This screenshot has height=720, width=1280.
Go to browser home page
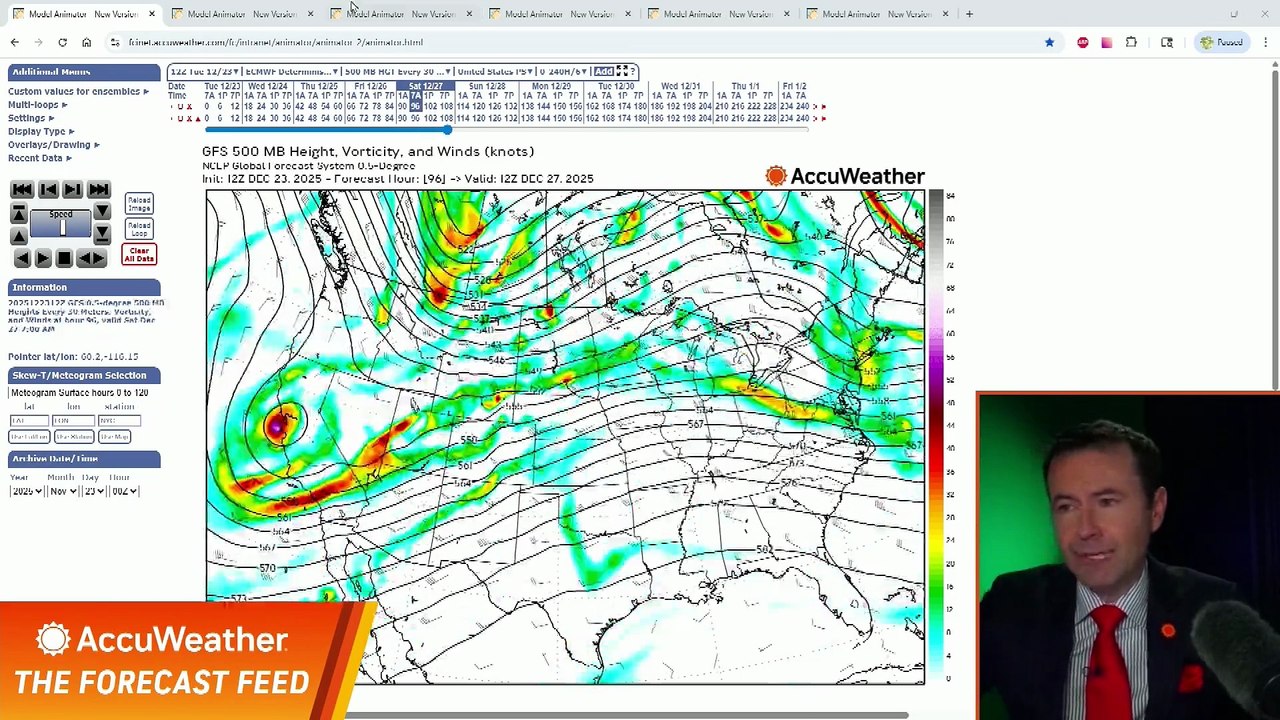86,42
